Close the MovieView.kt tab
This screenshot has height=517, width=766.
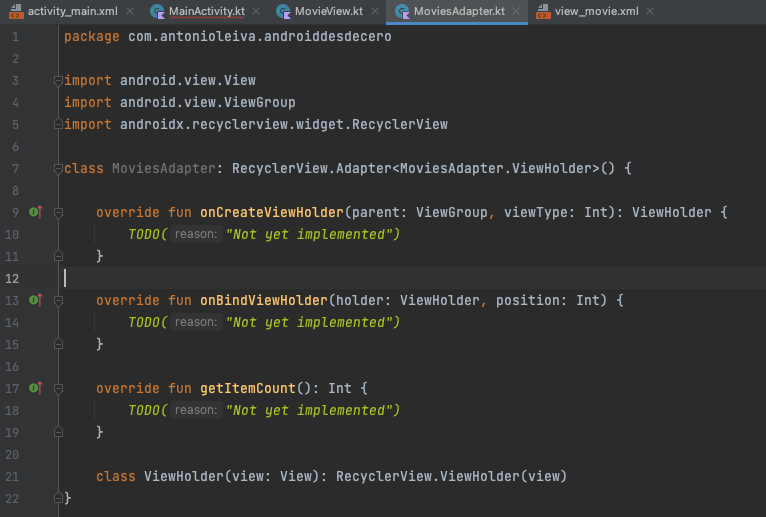[x=375, y=11]
